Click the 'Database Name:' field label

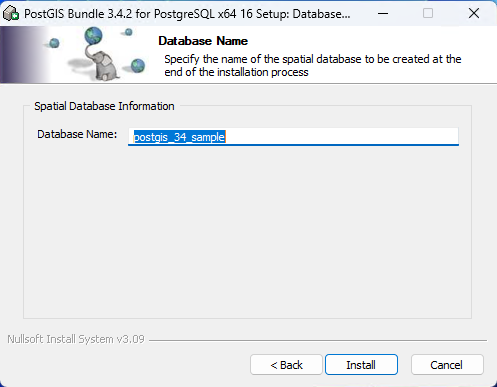pos(77,134)
